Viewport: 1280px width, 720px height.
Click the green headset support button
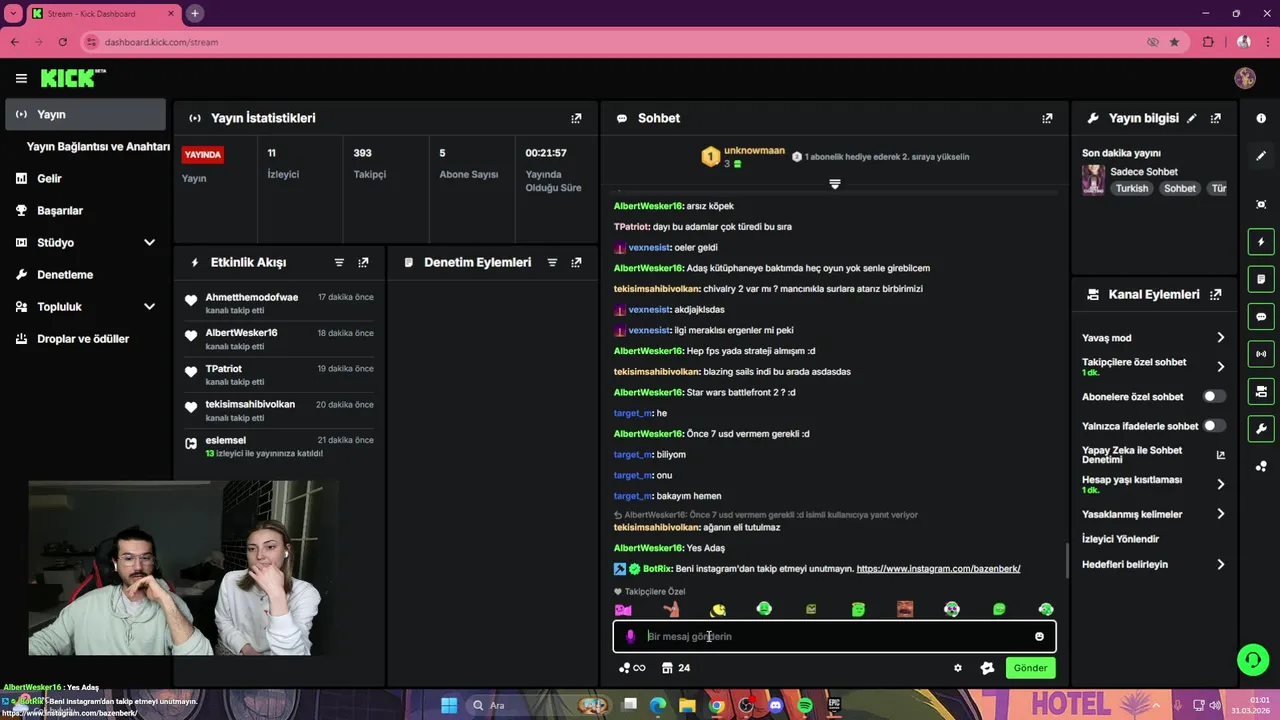pyautogui.click(x=1252, y=659)
